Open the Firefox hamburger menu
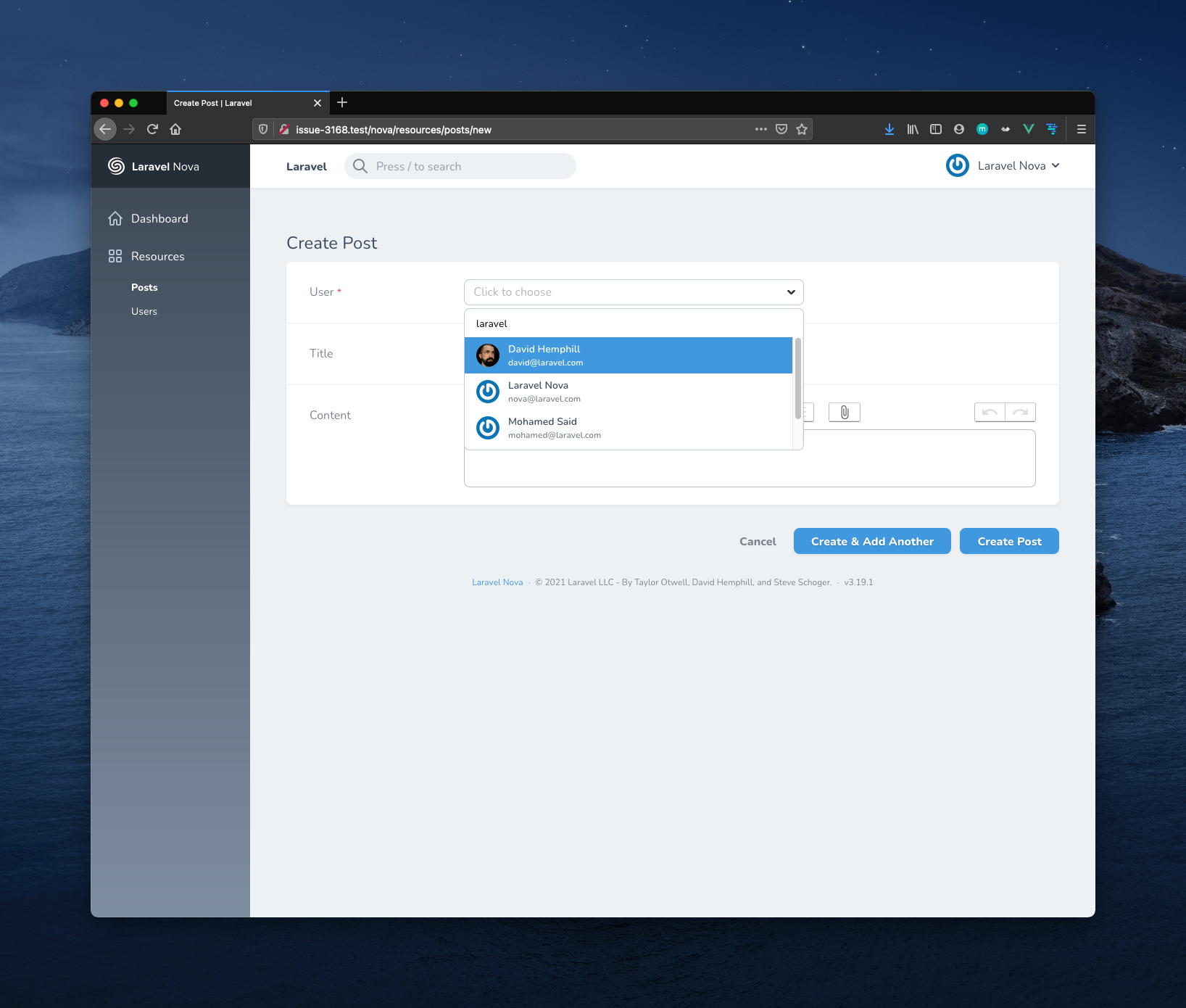Image resolution: width=1186 pixels, height=1008 pixels. [x=1081, y=129]
